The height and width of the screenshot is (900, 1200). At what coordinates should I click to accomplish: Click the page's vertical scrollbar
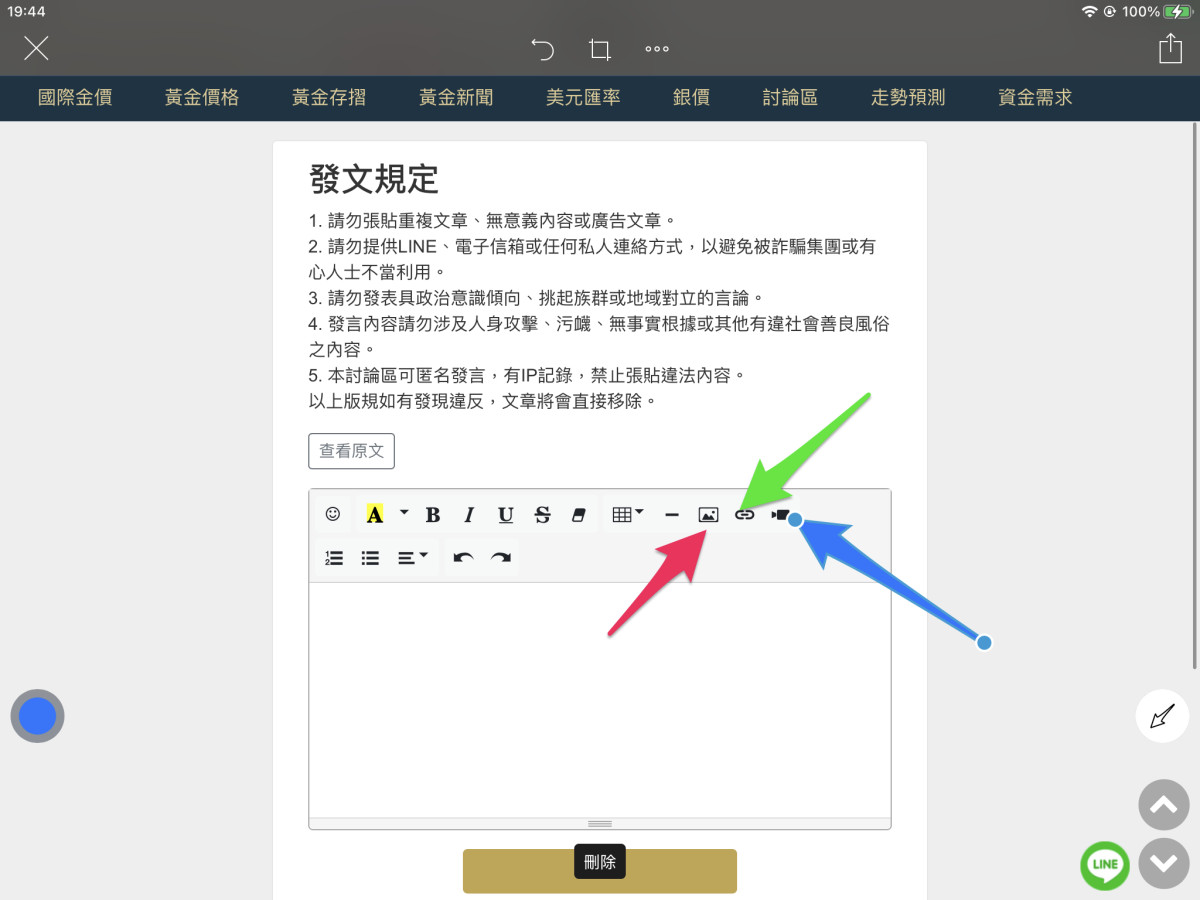(x=1195, y=395)
